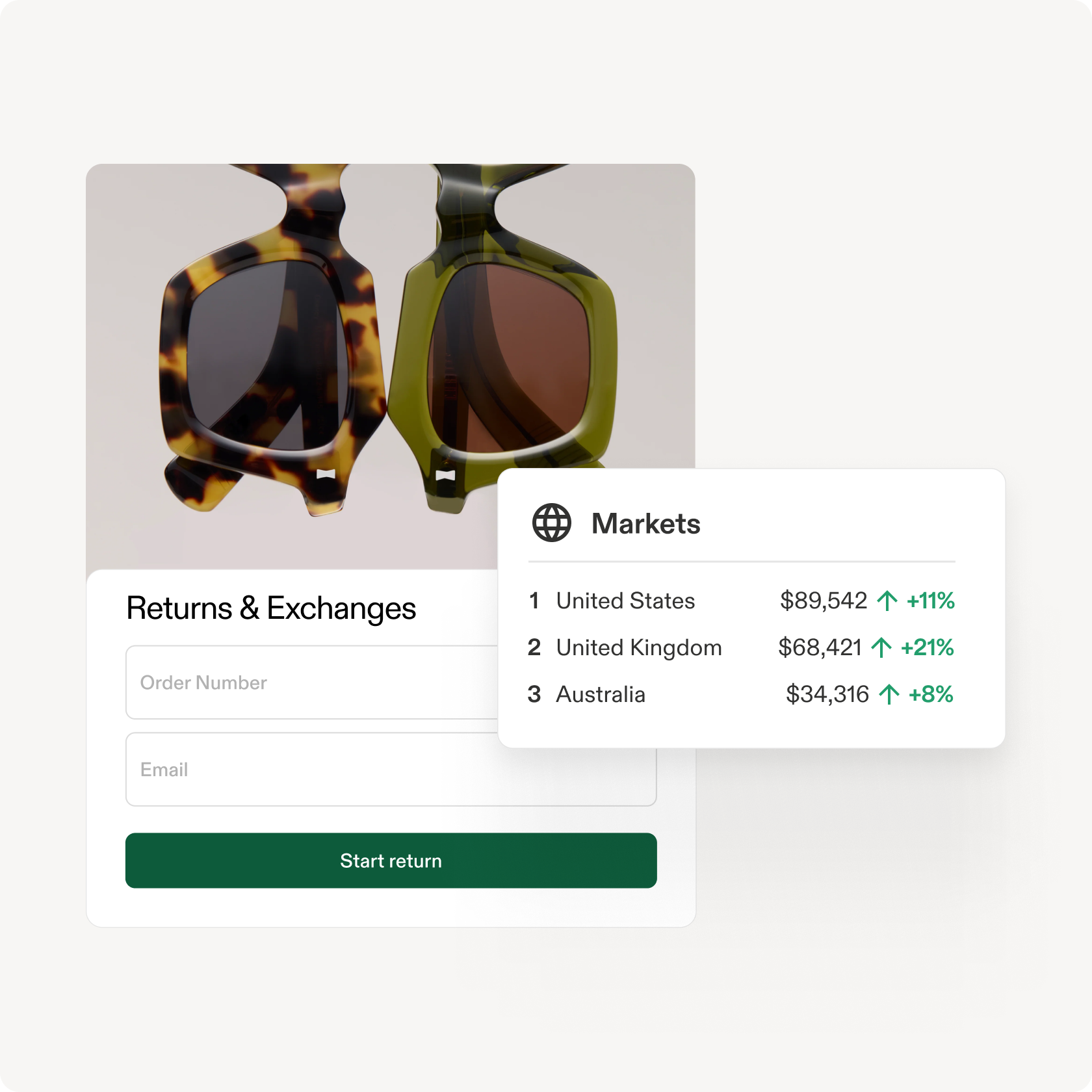Click the +21% growth figure

pyautogui.click(x=928, y=647)
